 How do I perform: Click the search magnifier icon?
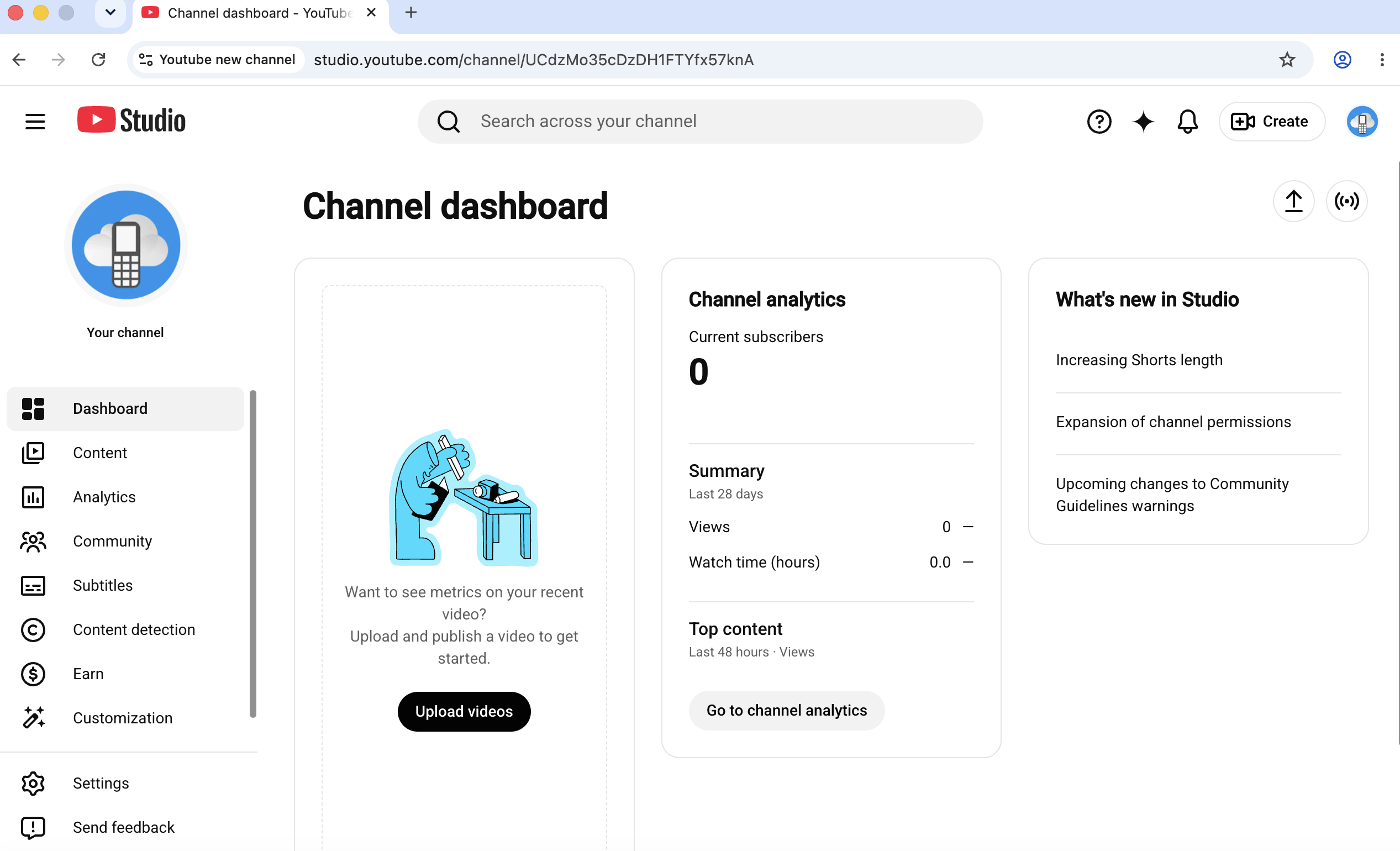click(x=448, y=121)
